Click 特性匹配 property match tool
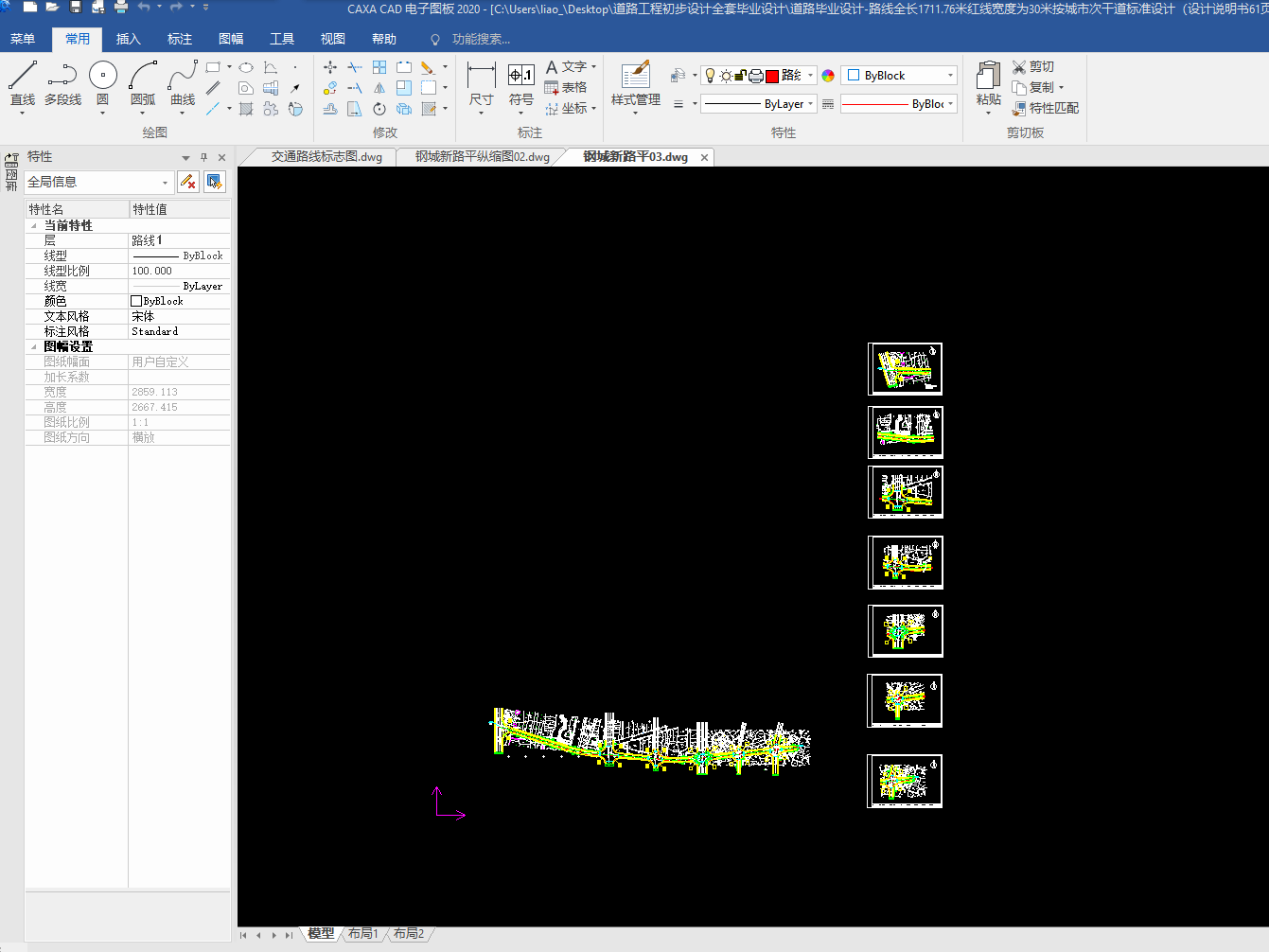The height and width of the screenshot is (952, 1269). (1046, 108)
